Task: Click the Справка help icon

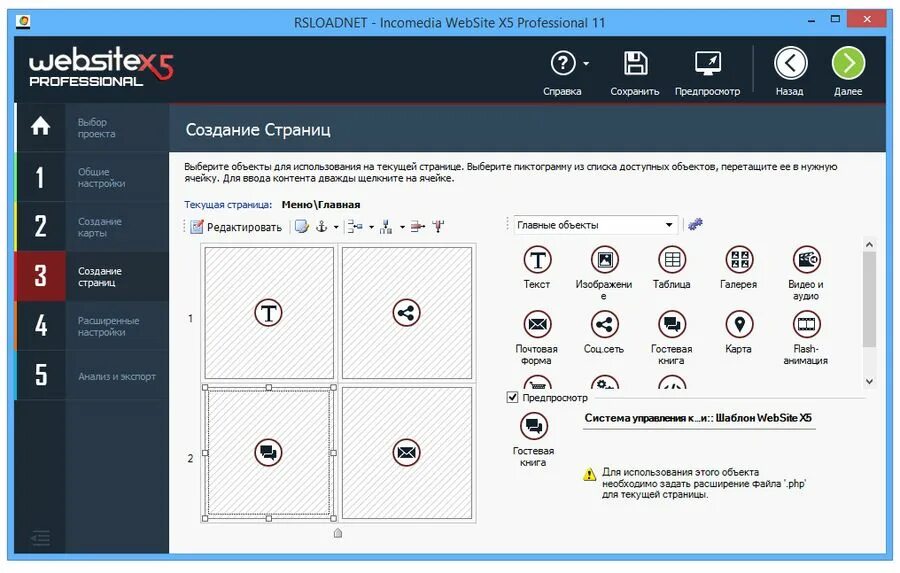Action: pyautogui.click(x=562, y=63)
